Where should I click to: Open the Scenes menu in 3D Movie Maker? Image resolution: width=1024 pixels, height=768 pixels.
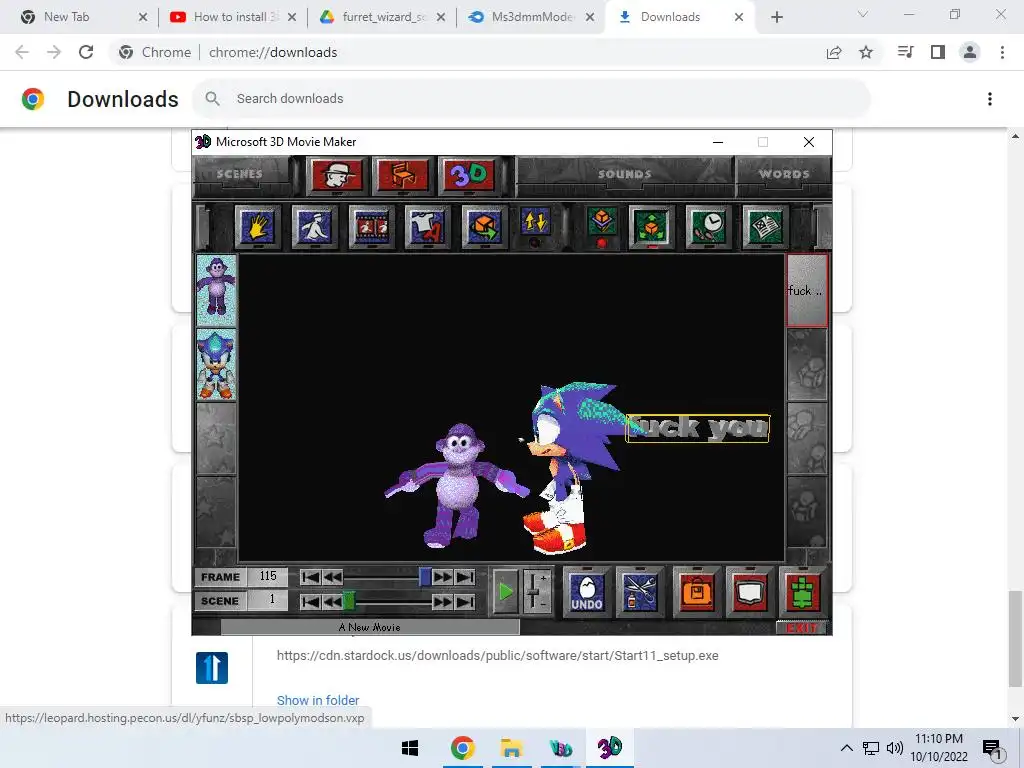click(x=240, y=174)
